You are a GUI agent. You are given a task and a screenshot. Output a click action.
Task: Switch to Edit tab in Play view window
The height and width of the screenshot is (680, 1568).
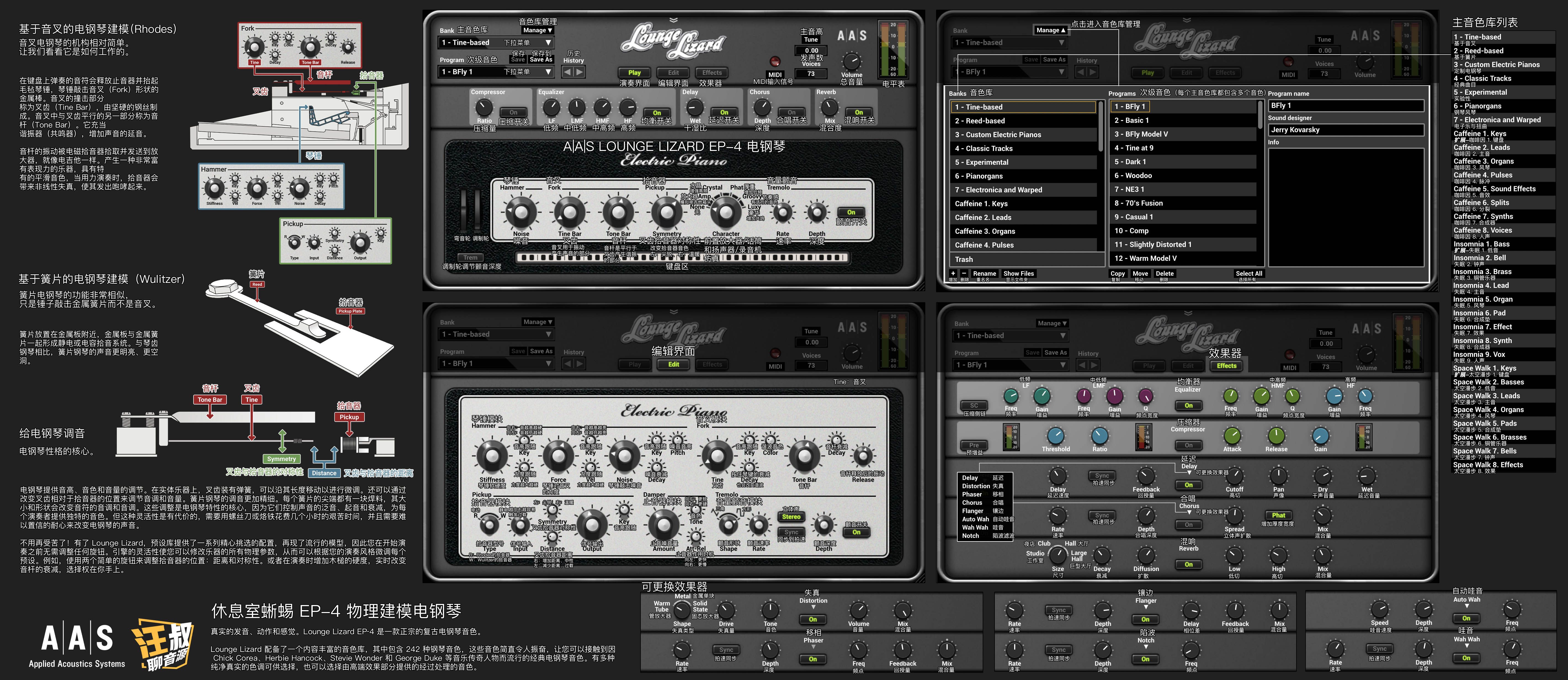(x=673, y=73)
